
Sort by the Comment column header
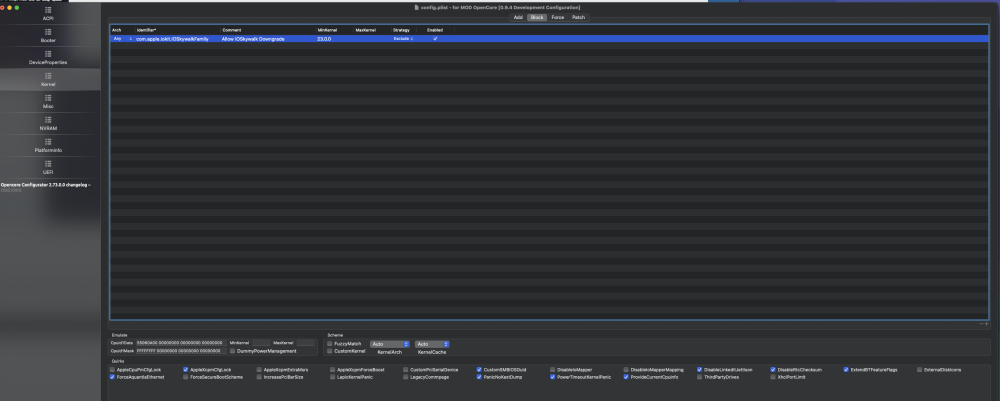pos(268,30)
